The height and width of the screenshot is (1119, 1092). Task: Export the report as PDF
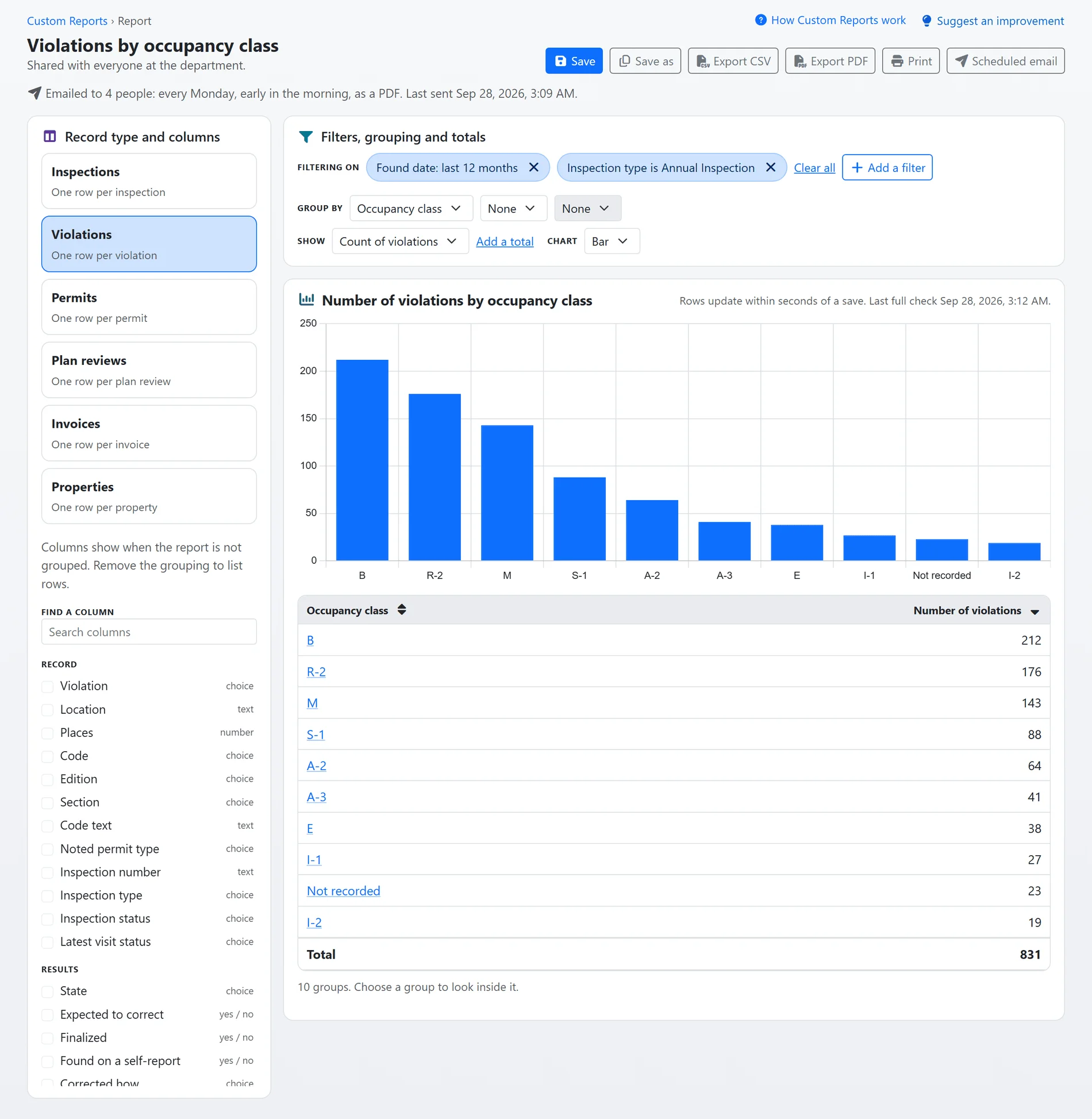(x=830, y=61)
